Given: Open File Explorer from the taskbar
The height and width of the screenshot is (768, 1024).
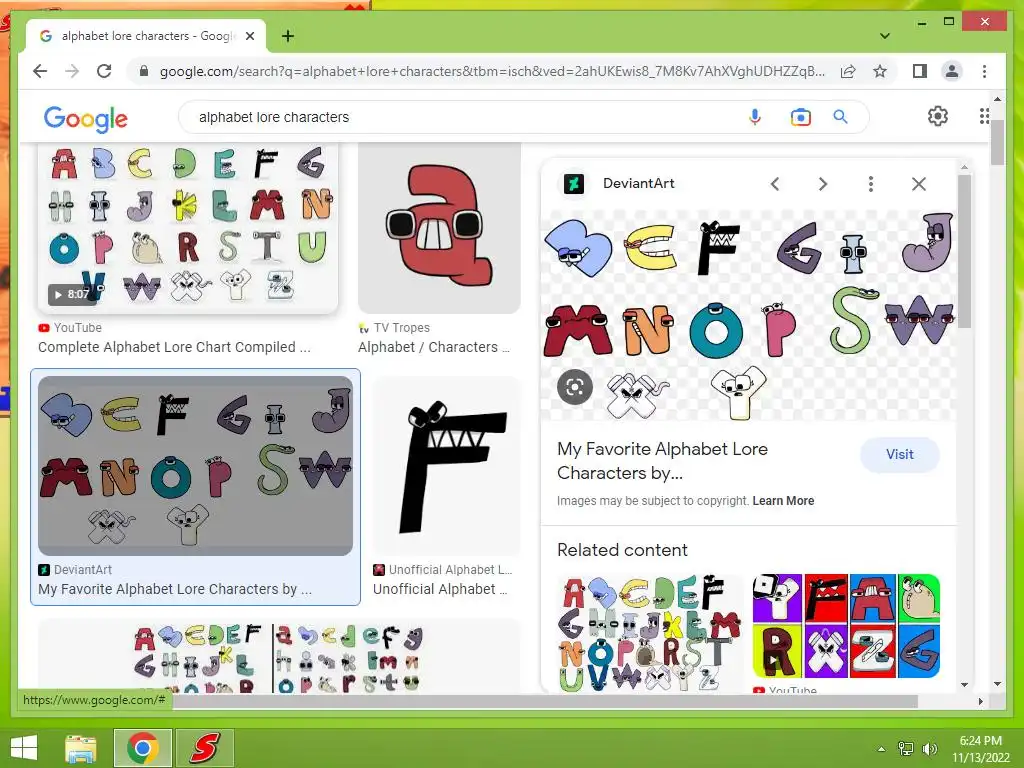Looking at the screenshot, I should pyautogui.click(x=81, y=748).
